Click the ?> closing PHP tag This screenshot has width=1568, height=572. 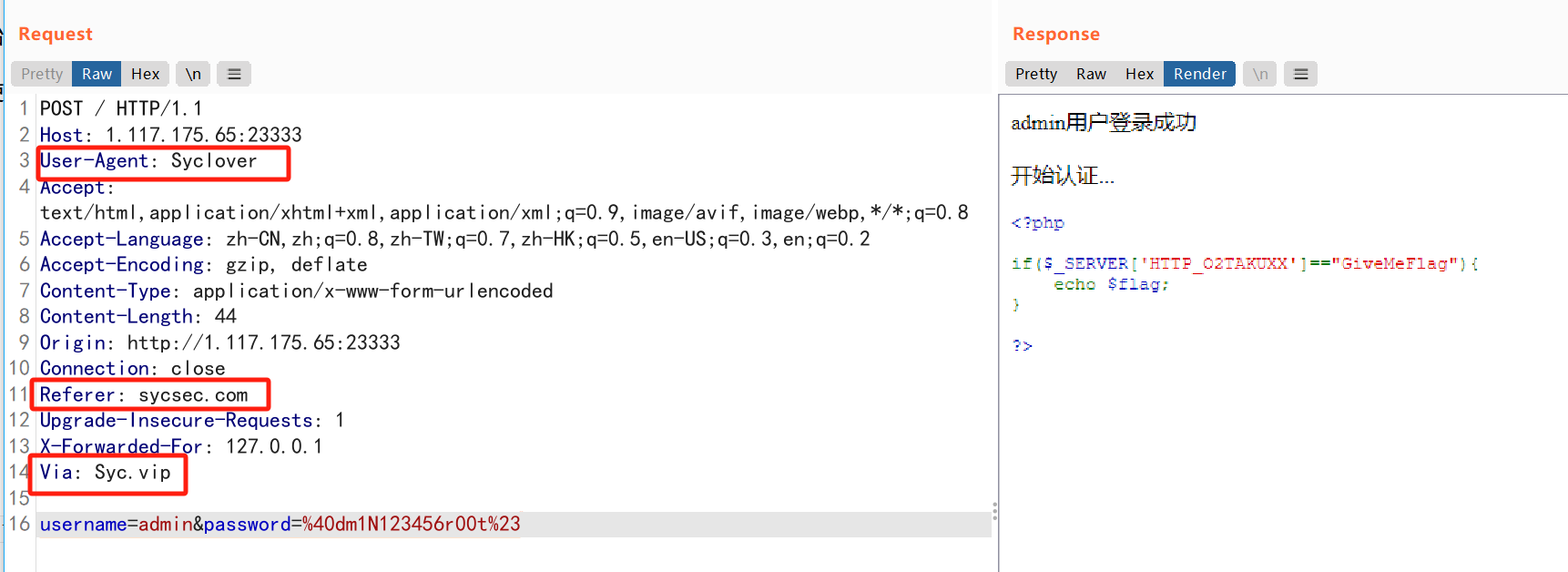coord(1023,345)
